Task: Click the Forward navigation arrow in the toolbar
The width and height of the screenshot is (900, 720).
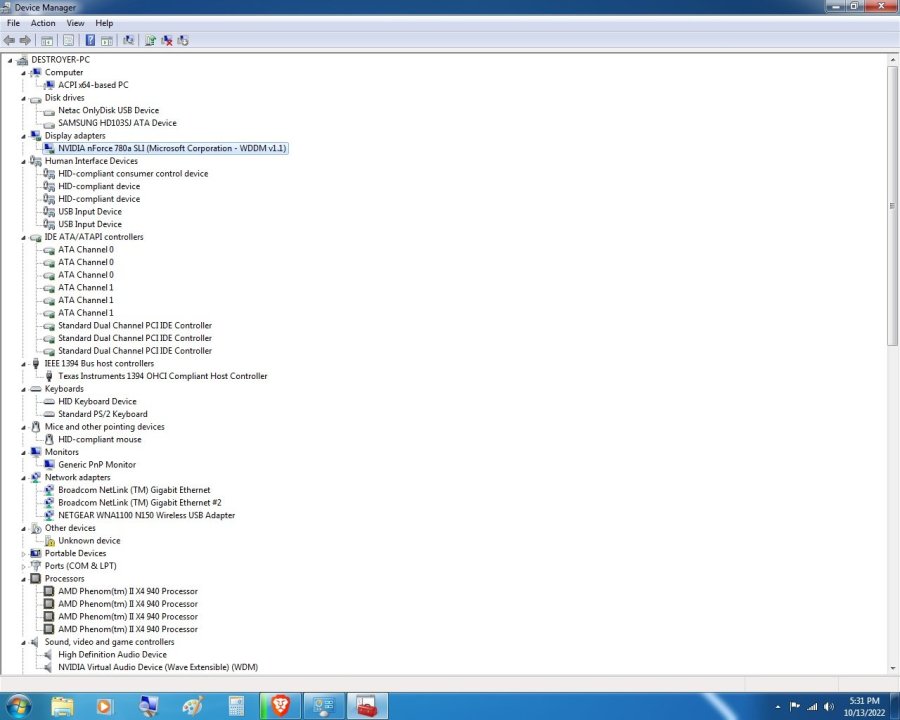Action: click(25, 40)
